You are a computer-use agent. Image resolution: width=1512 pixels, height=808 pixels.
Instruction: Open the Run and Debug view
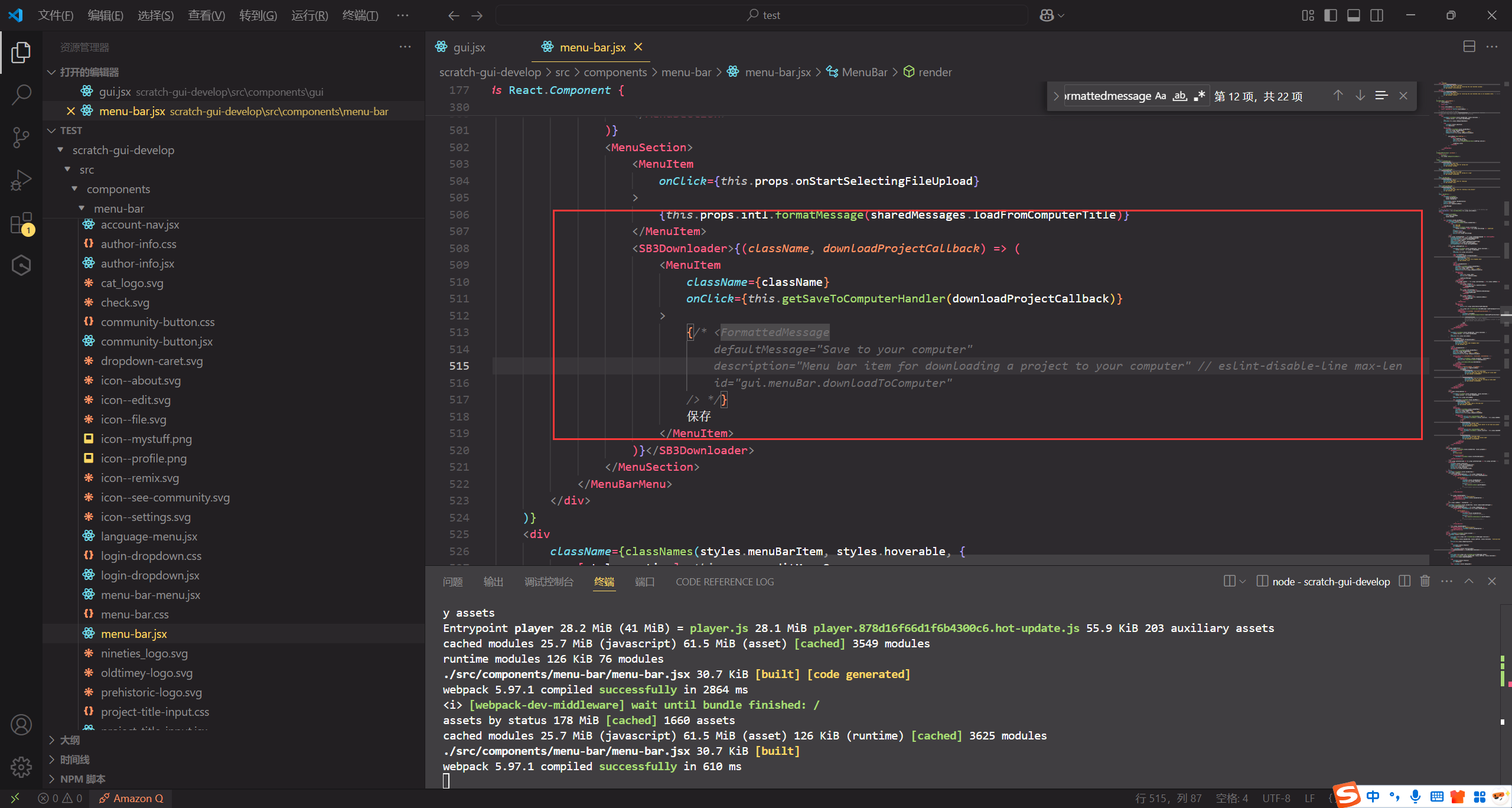coord(21,180)
